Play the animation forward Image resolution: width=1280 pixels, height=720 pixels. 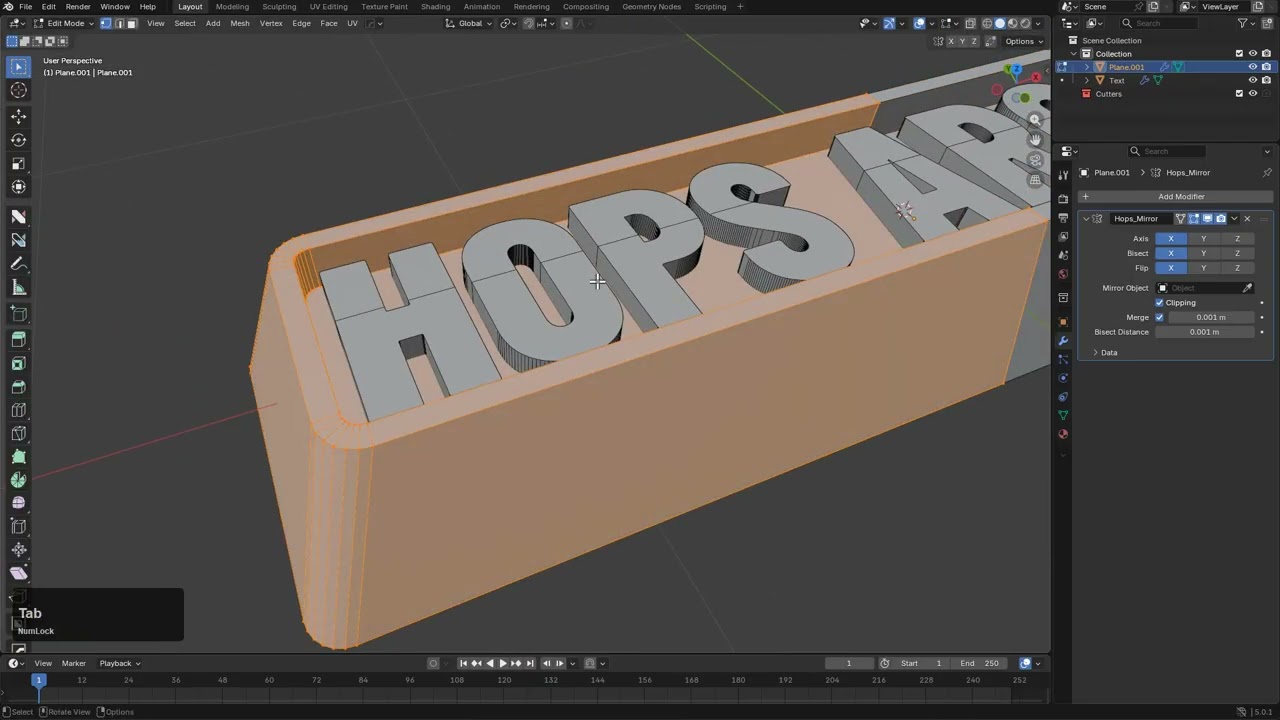(503, 663)
